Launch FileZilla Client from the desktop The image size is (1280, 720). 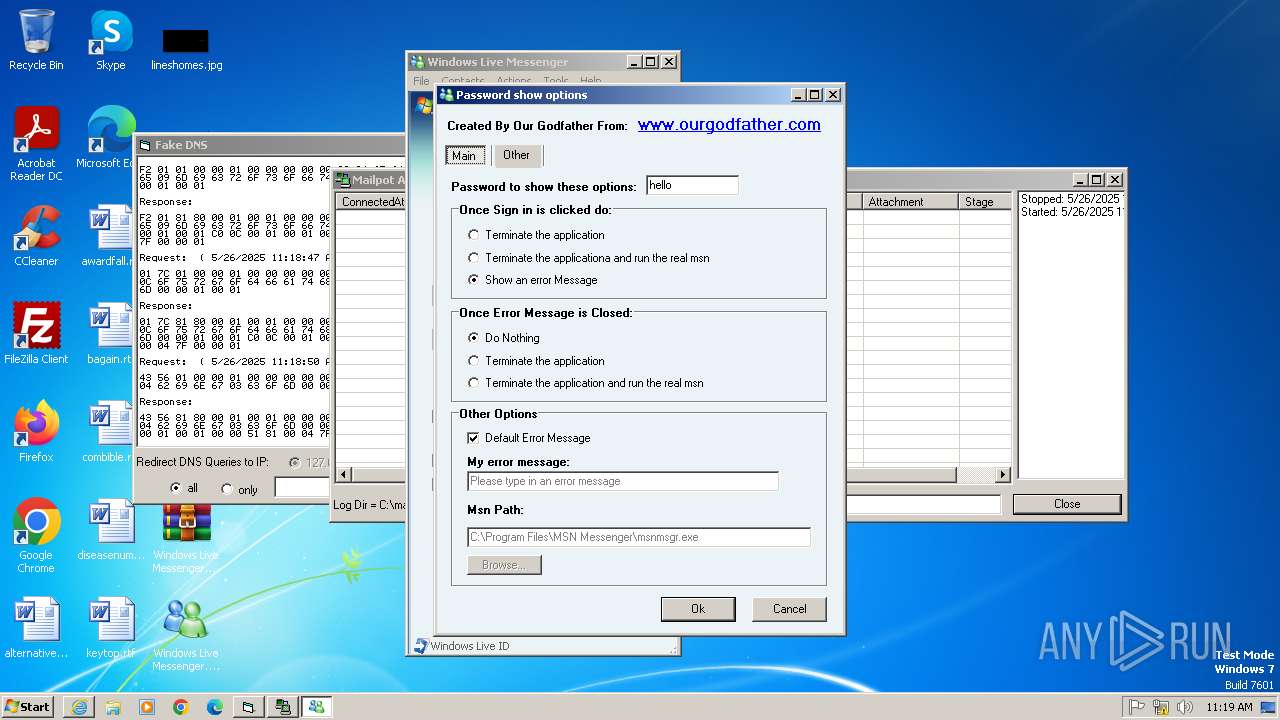click(x=36, y=334)
